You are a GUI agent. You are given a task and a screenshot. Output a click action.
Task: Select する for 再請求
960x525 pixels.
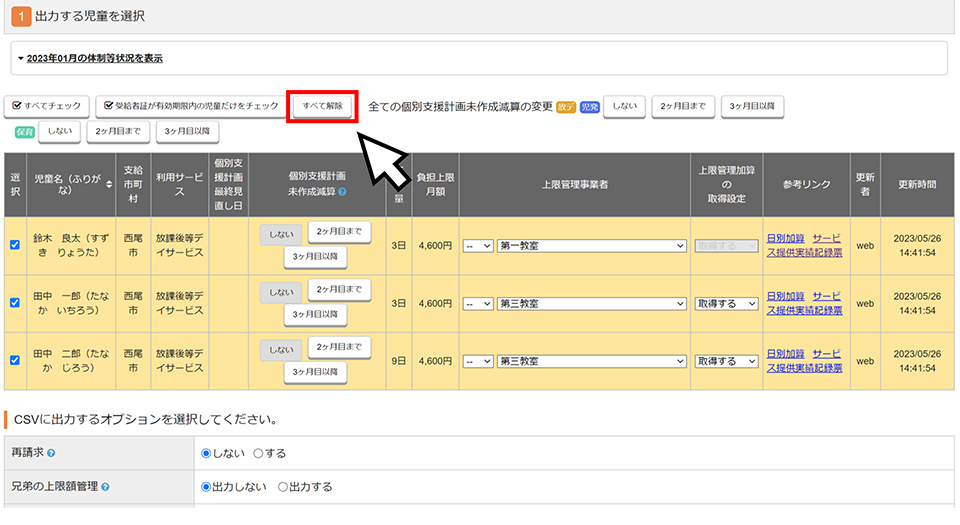pos(258,453)
